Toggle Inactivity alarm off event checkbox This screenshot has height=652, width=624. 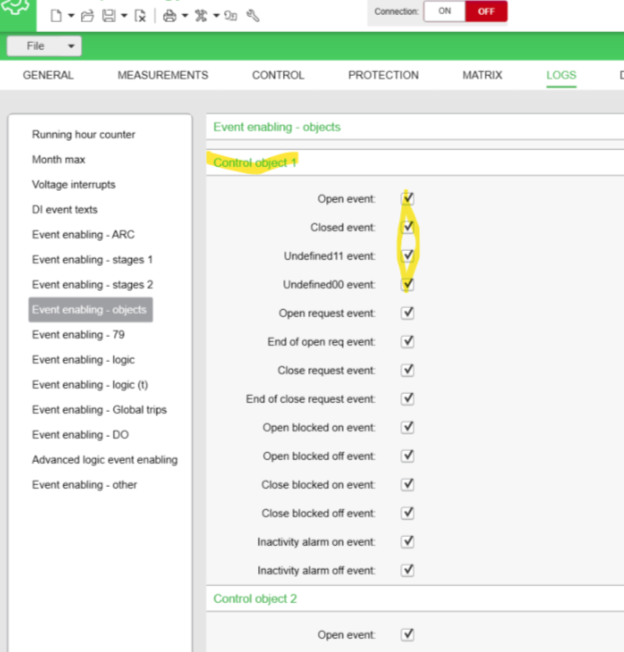pos(407,570)
